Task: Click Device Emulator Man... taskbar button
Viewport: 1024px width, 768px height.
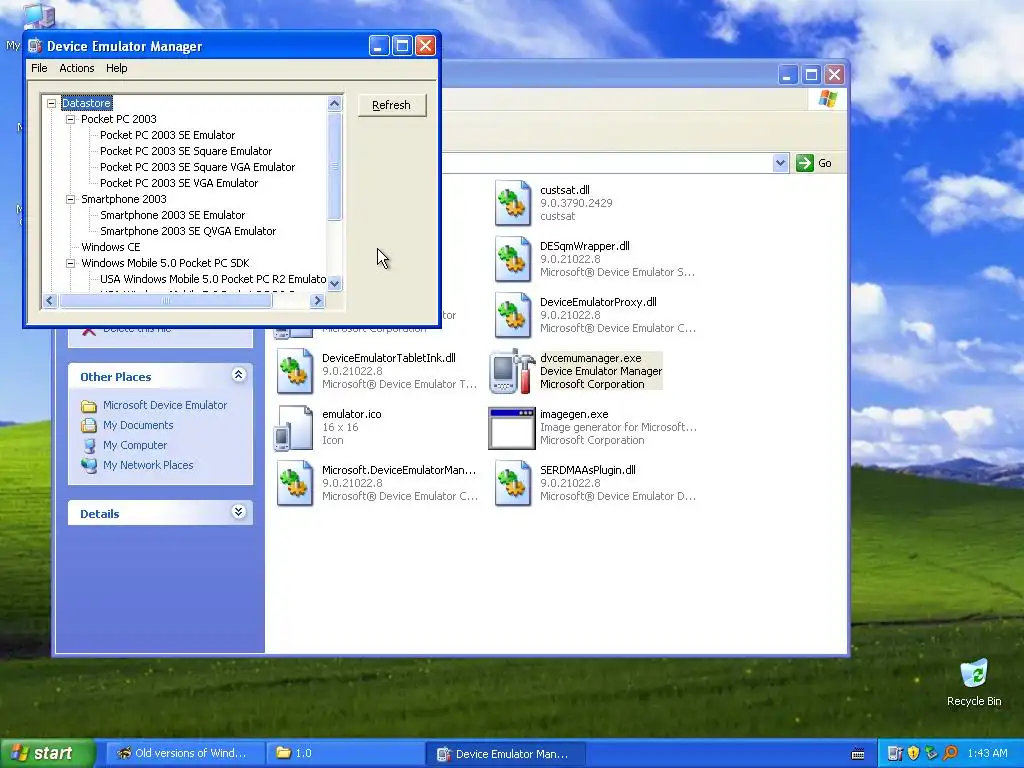Action: (x=505, y=754)
